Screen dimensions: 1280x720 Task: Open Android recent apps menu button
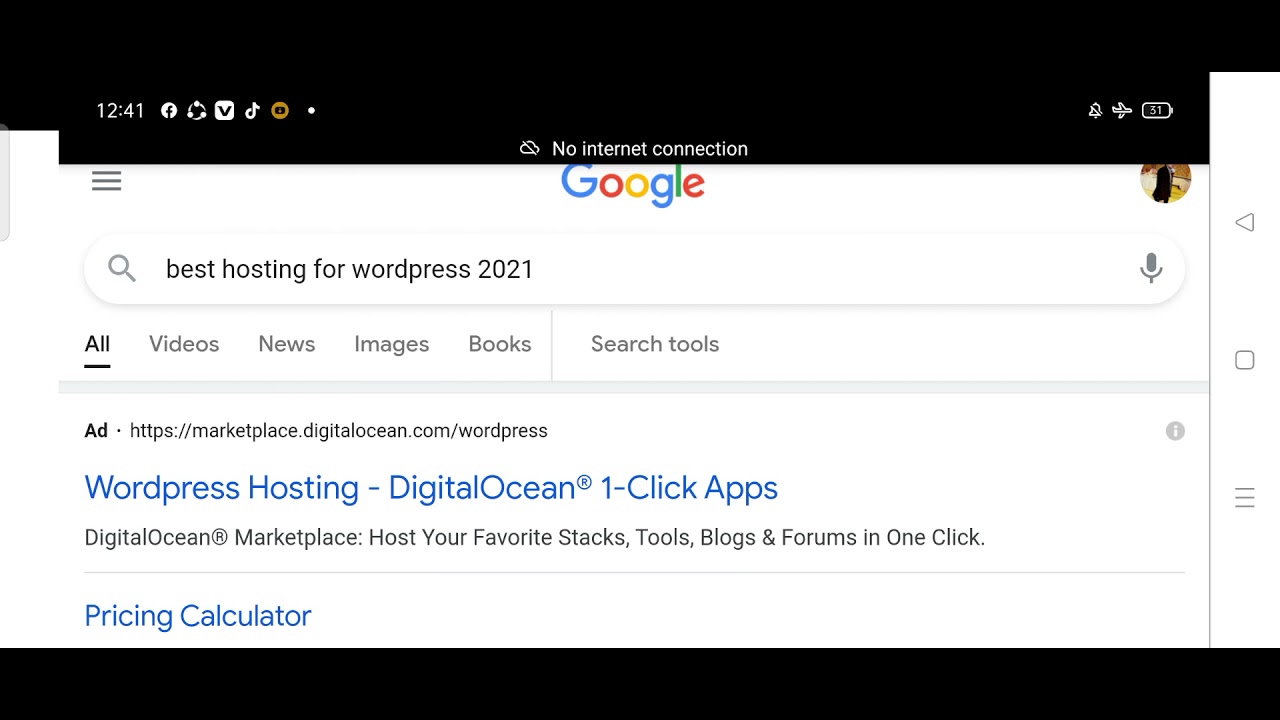[x=1244, y=498]
